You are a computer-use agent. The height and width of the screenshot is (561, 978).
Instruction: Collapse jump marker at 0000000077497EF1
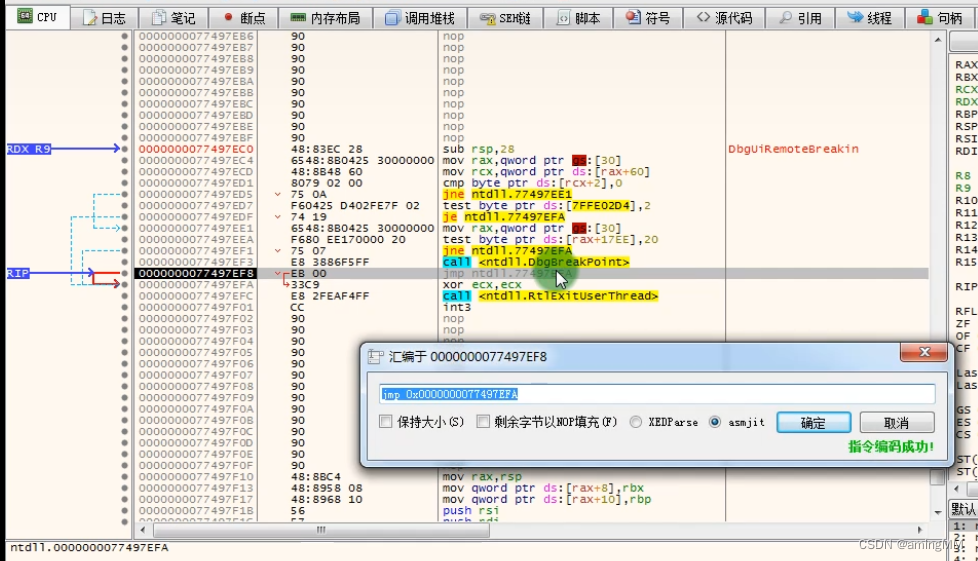pyautogui.click(x=278, y=250)
